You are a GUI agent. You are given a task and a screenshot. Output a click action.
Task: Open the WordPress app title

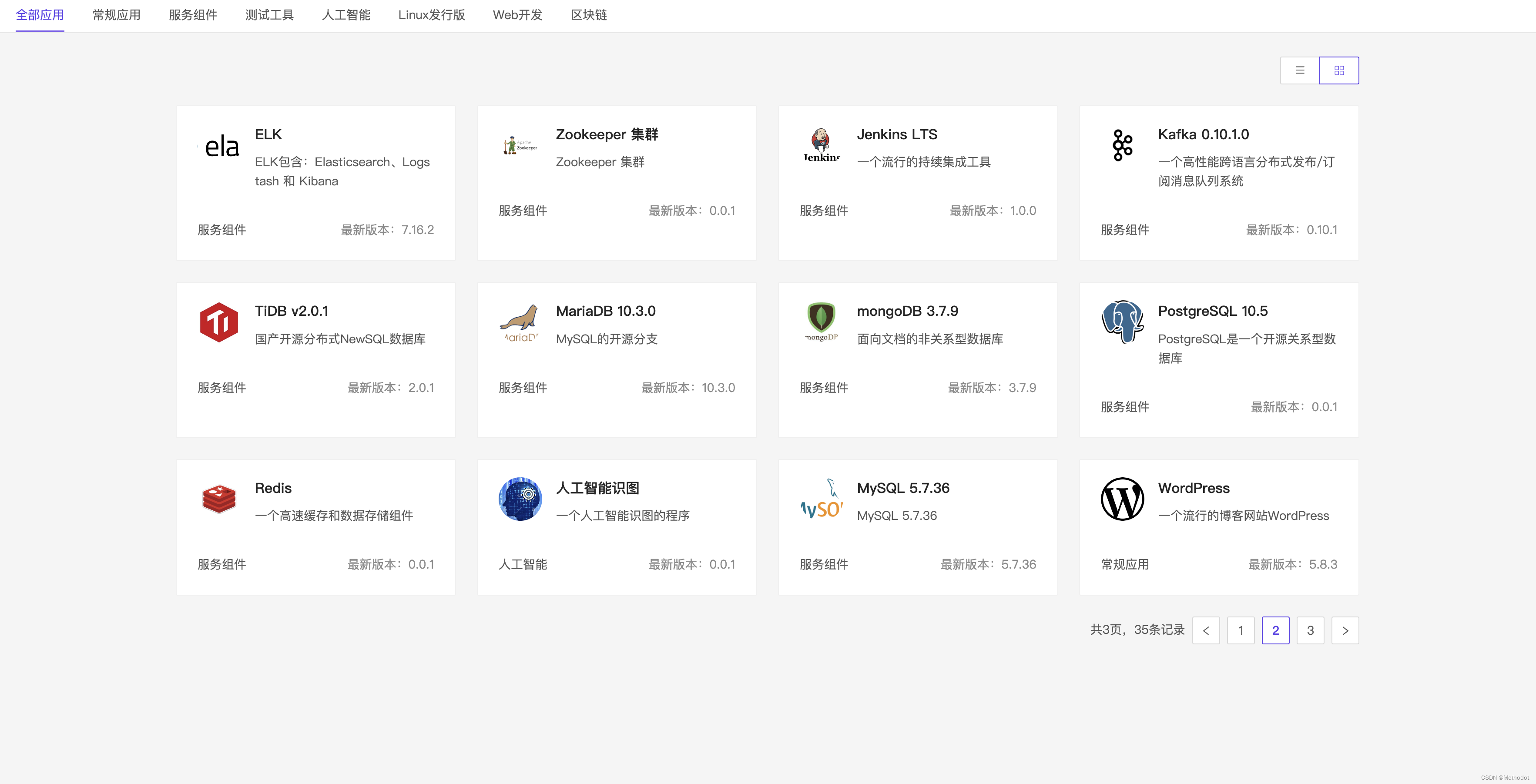[x=1194, y=488]
